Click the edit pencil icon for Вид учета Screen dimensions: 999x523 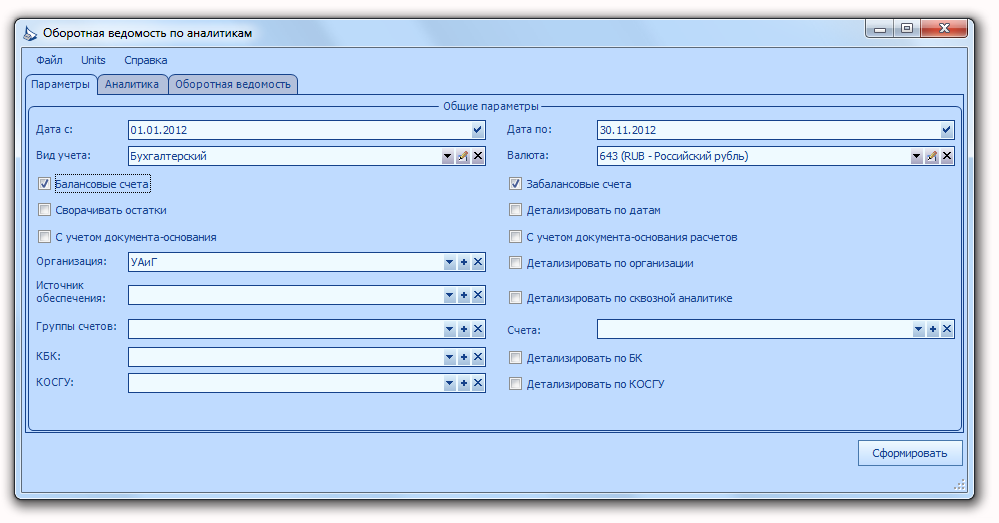pyautogui.click(x=463, y=156)
